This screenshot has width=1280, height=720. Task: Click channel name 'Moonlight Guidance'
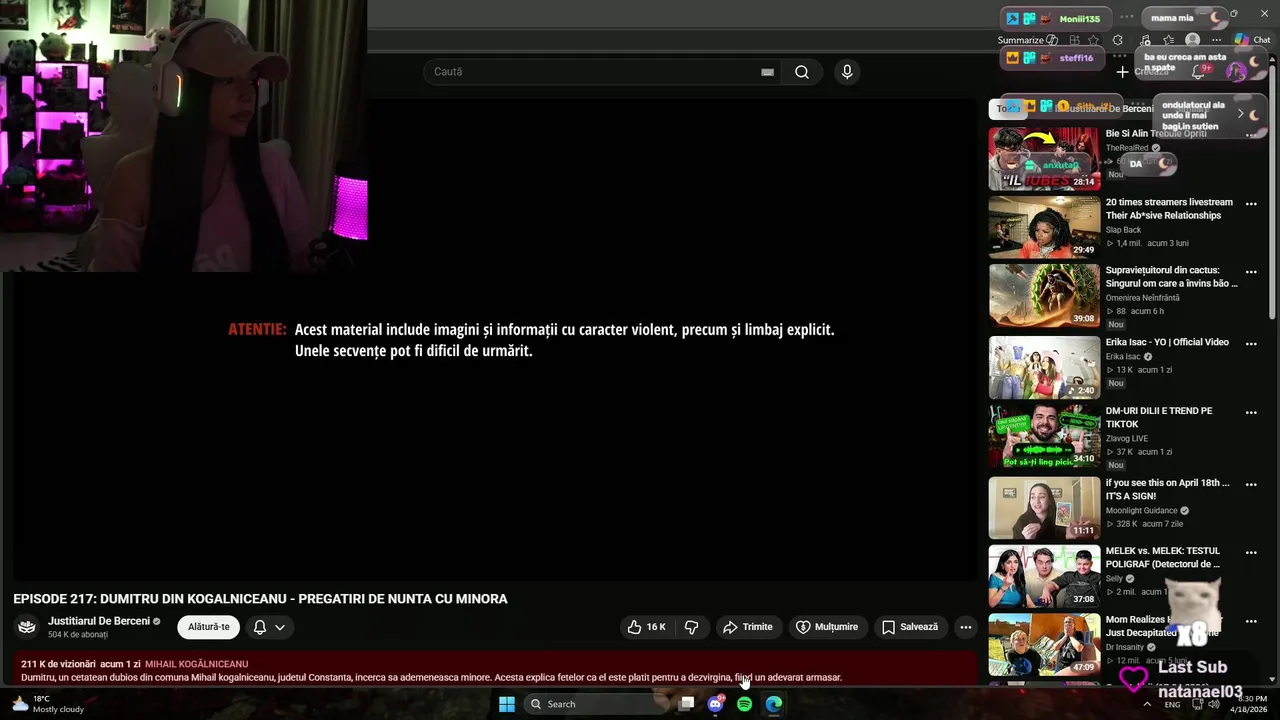pos(1141,511)
